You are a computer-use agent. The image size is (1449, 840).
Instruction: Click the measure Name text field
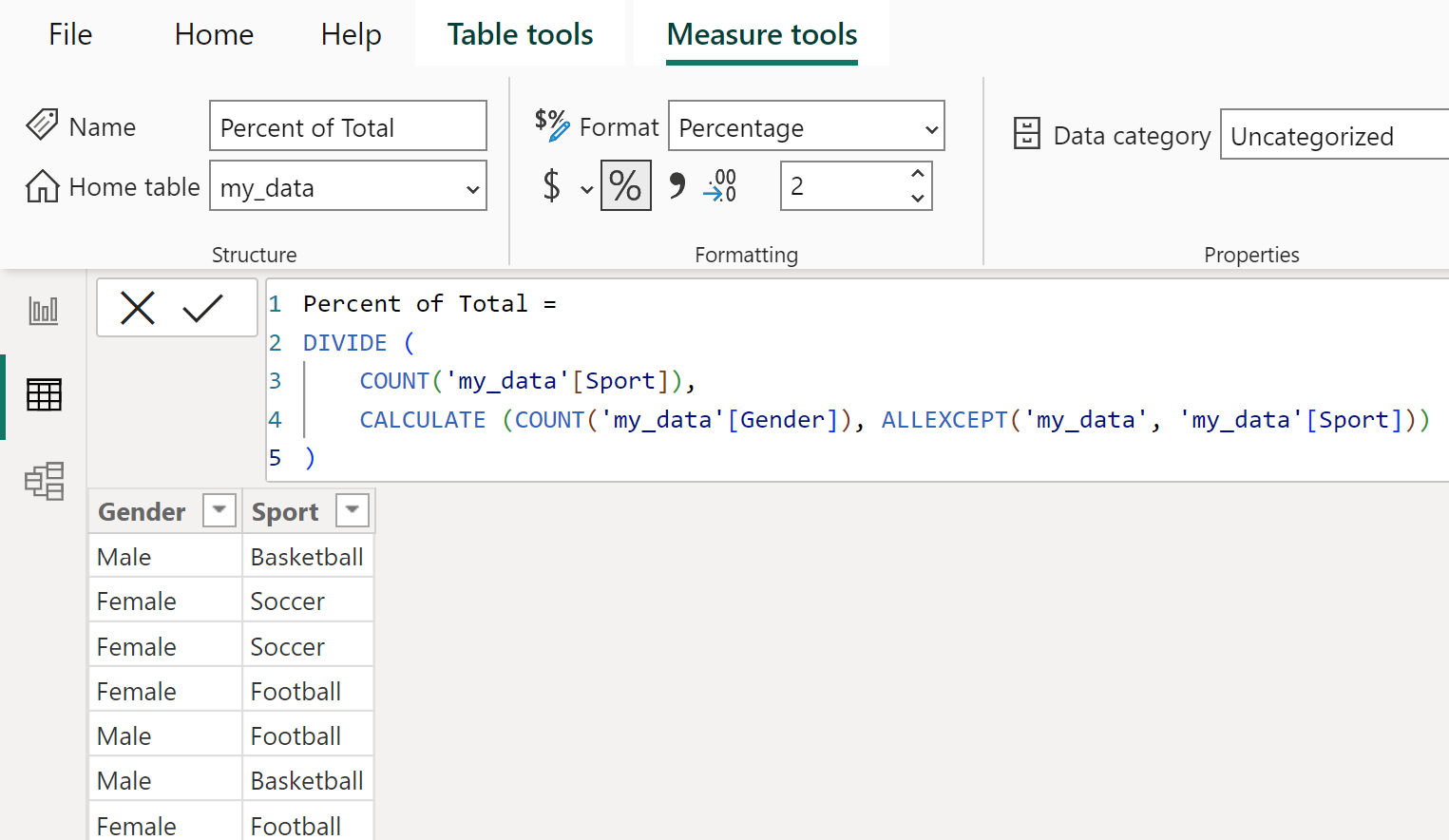coord(348,126)
